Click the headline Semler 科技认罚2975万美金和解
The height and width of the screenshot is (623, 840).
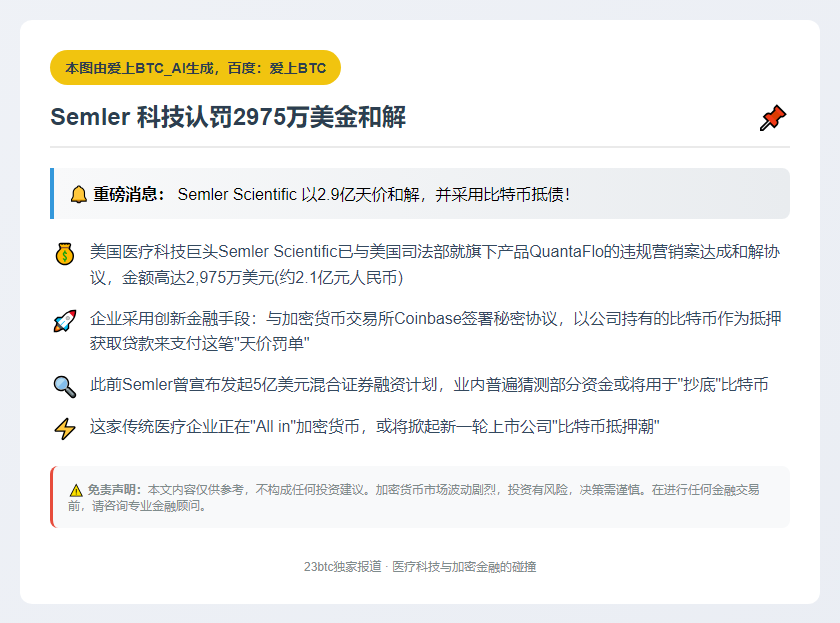click(x=228, y=117)
